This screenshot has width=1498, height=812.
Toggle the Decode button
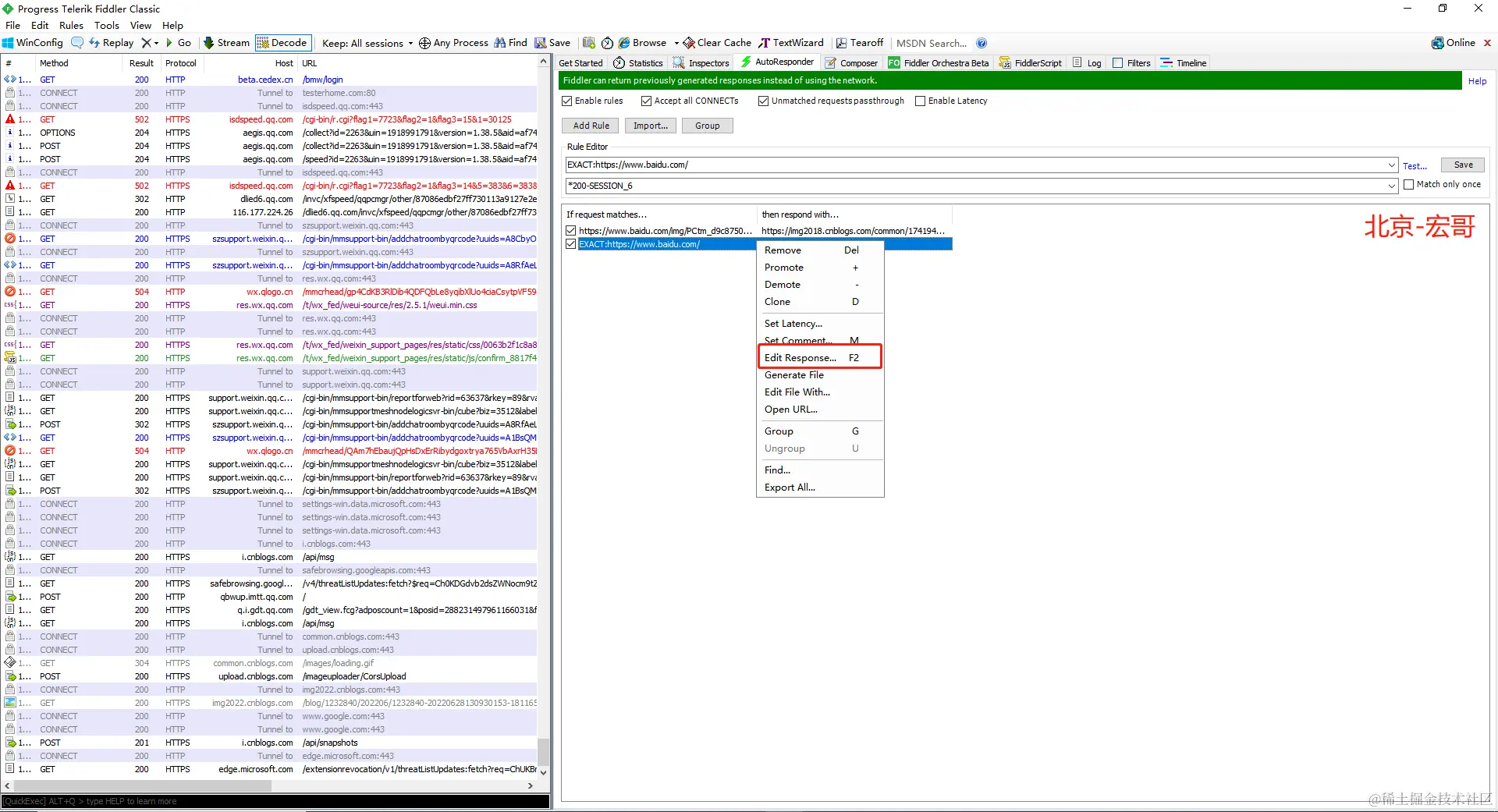pos(282,43)
